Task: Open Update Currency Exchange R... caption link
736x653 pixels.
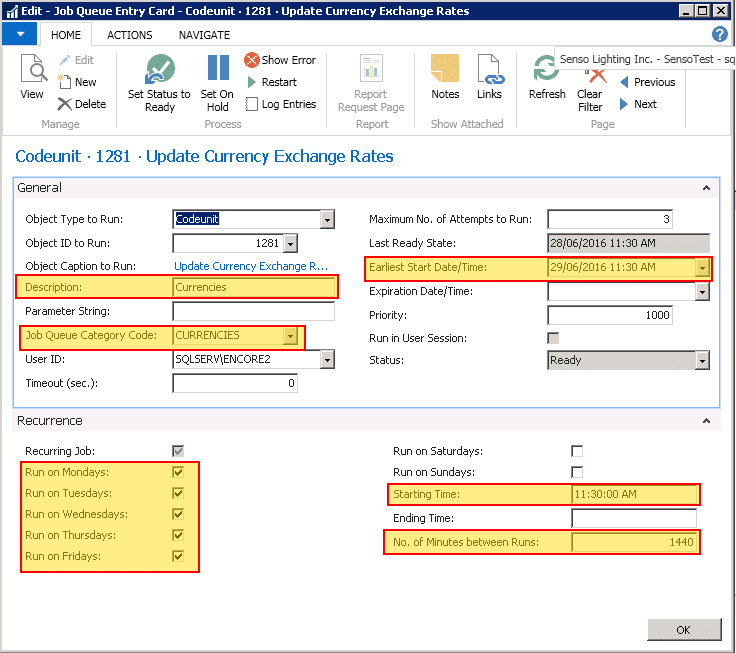Action: (x=251, y=266)
